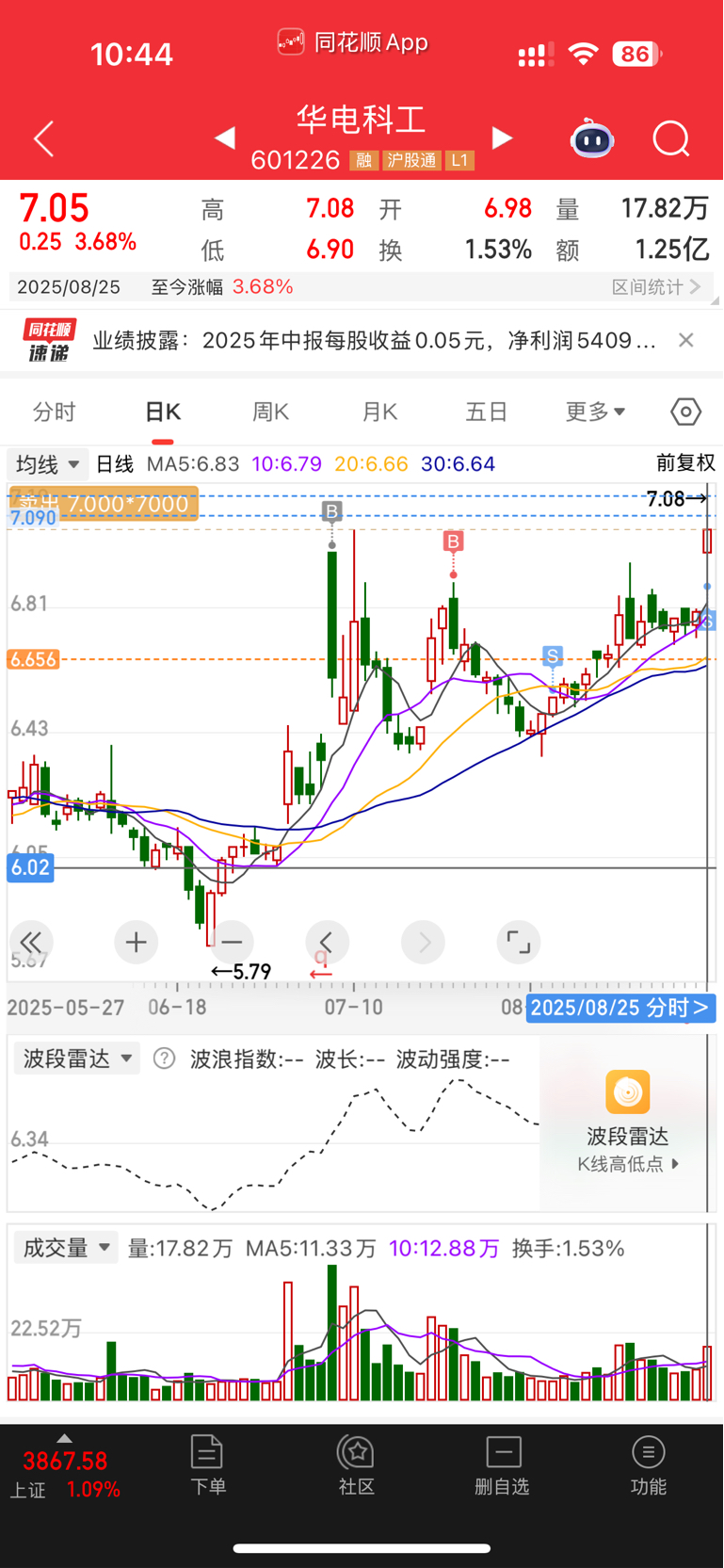Screen dimensions: 724x1568
Task: Select the 分时 chart tab
Action: pos(55,412)
